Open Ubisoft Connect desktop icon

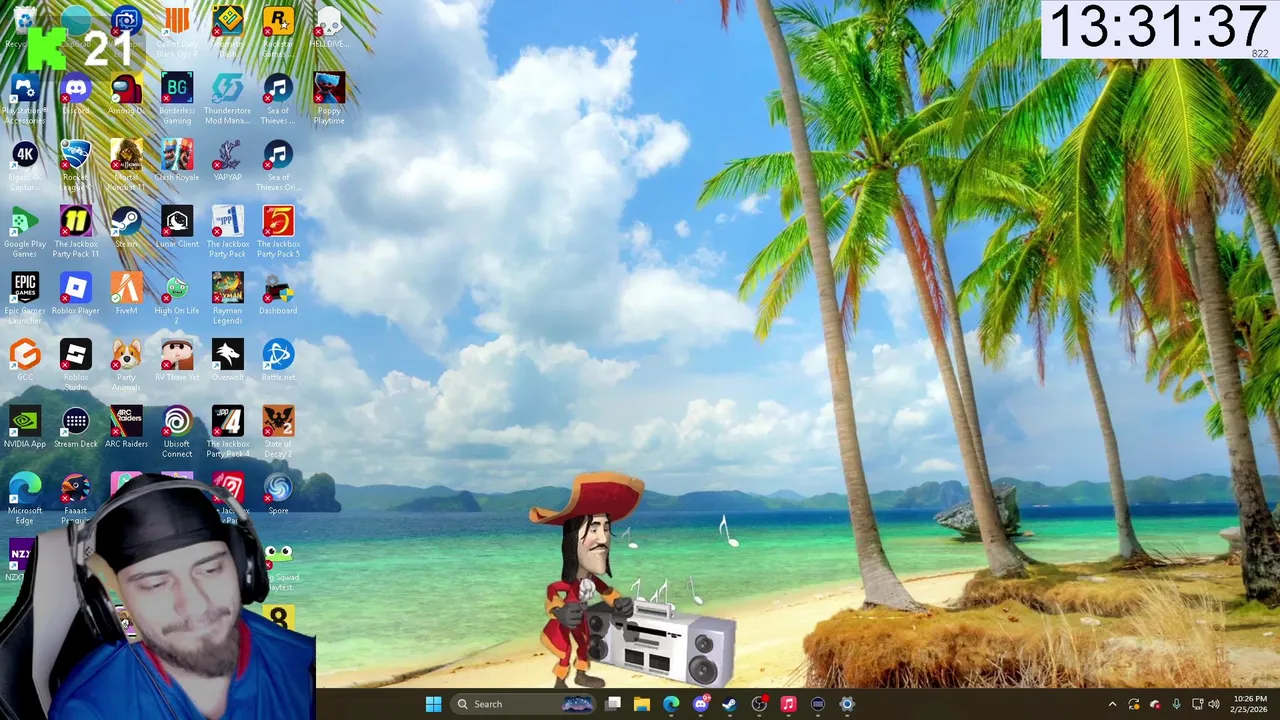[177, 432]
